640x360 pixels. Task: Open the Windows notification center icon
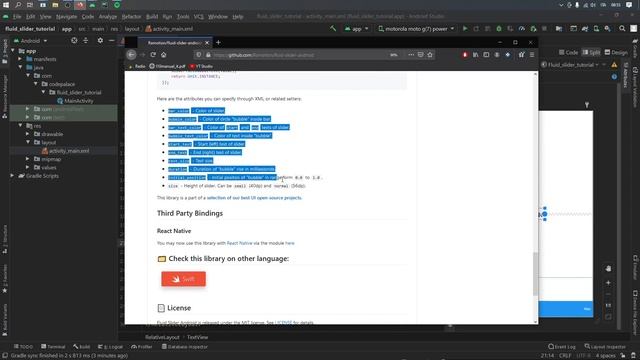(629, 5)
